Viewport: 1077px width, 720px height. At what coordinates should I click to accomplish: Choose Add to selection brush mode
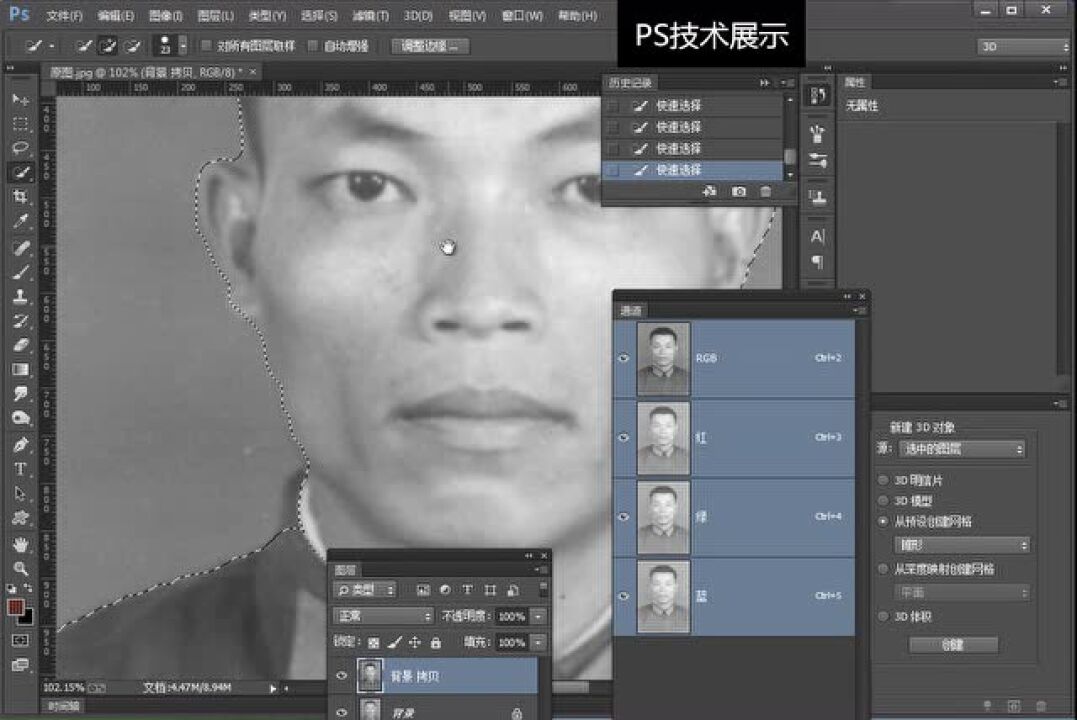click(108, 46)
